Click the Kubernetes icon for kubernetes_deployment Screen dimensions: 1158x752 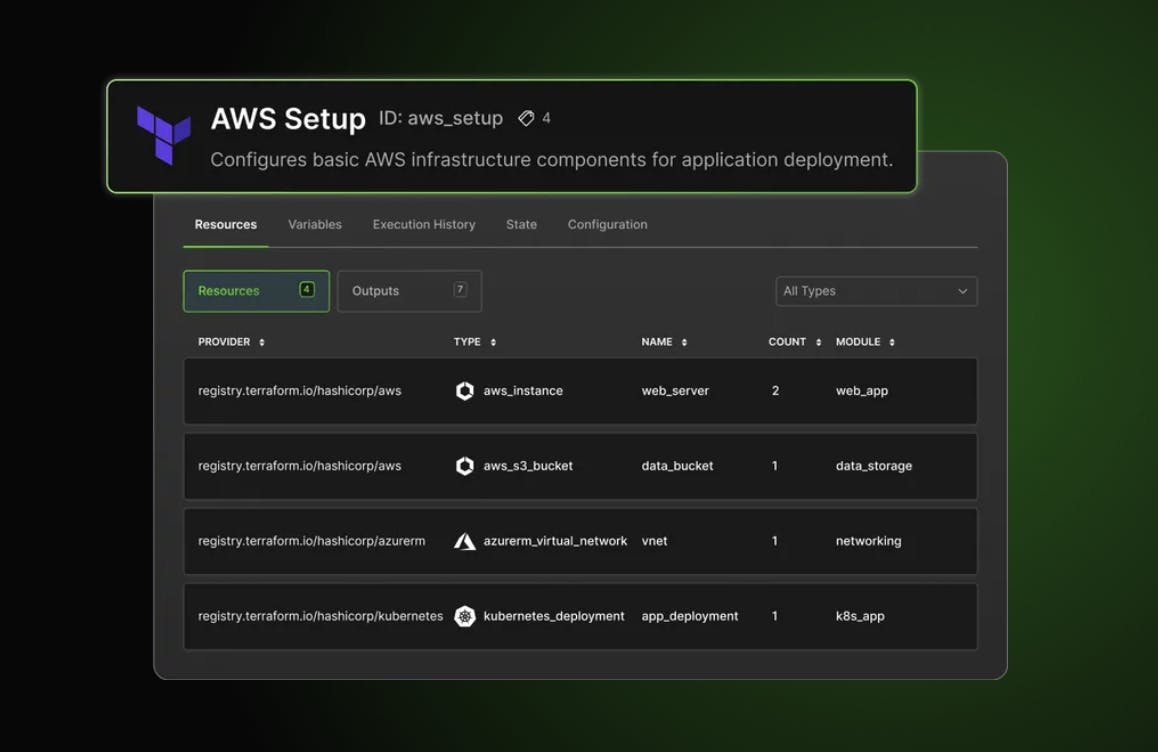(x=464, y=616)
